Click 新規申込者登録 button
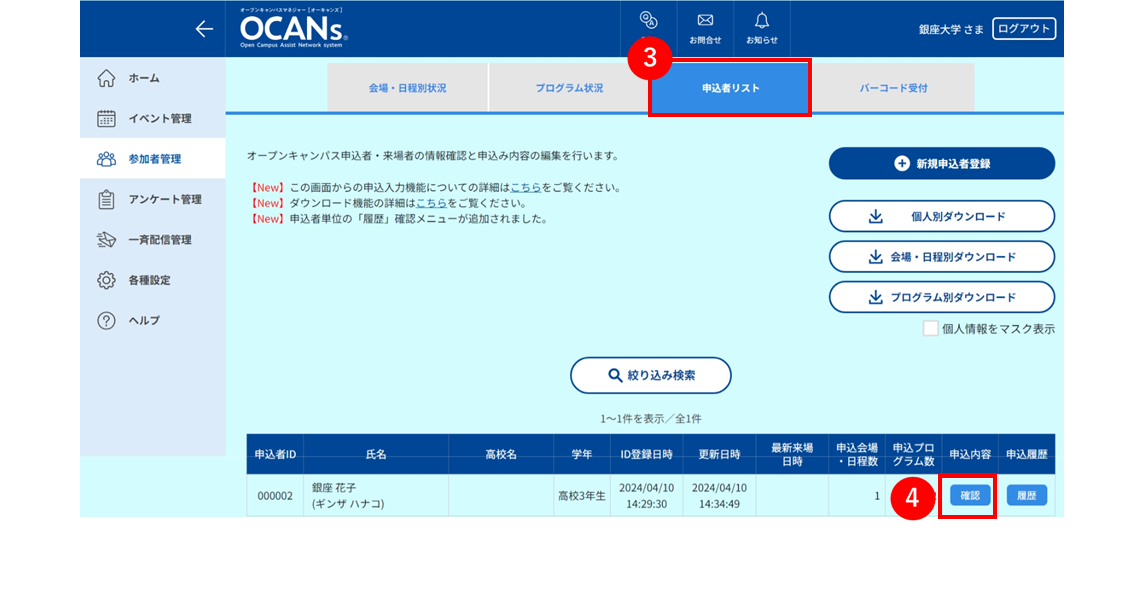Viewport: 1148px width, 604px height. tap(942, 163)
